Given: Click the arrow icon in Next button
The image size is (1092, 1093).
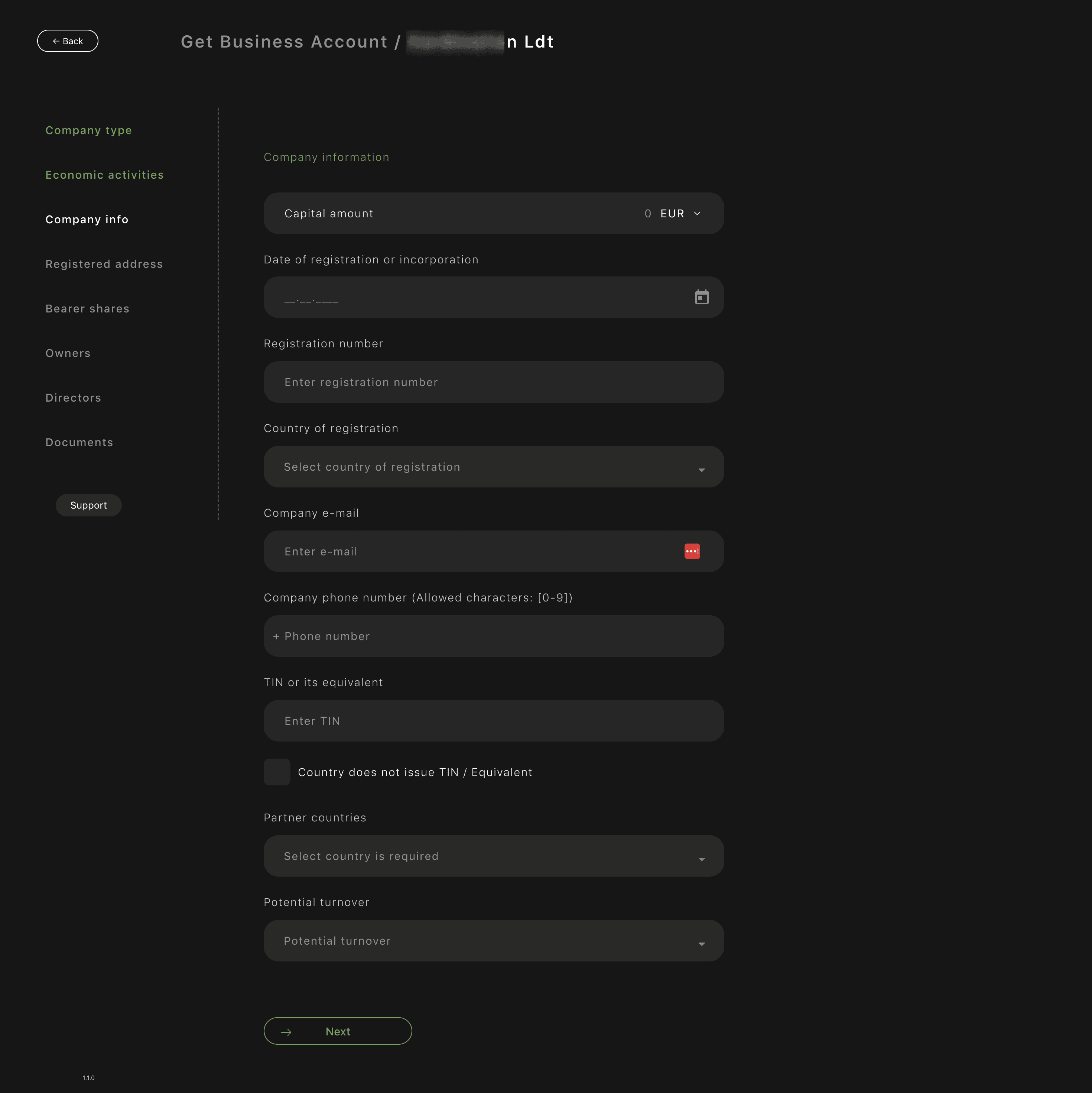Looking at the screenshot, I should coord(286,1032).
